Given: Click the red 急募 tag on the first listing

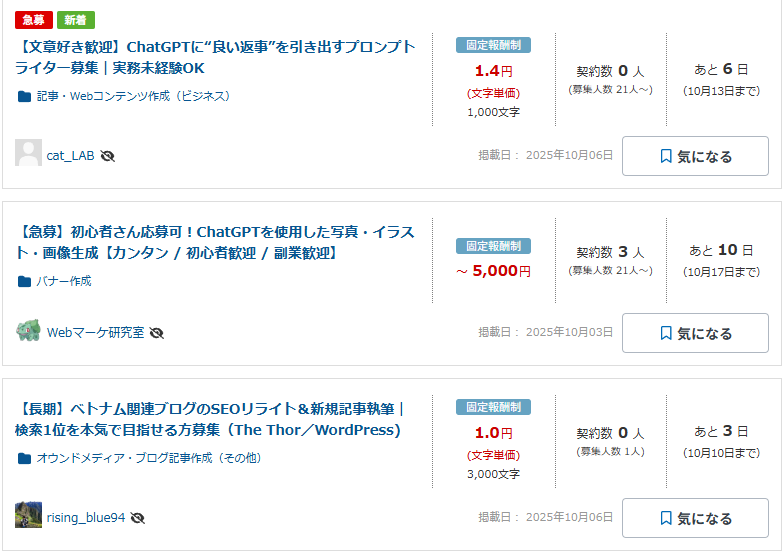Looking at the screenshot, I should pos(34,20).
